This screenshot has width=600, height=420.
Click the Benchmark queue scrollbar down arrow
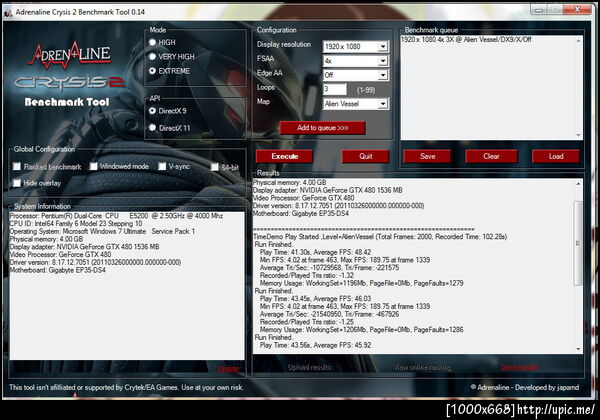[x=578, y=135]
